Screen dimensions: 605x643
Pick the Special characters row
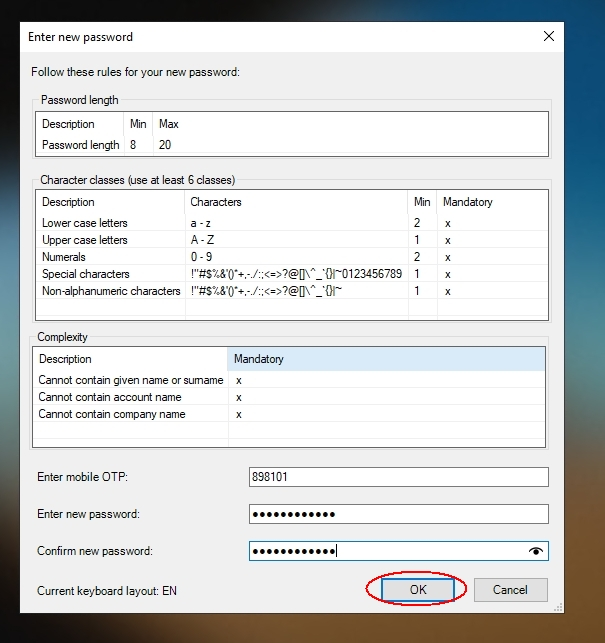[86, 274]
